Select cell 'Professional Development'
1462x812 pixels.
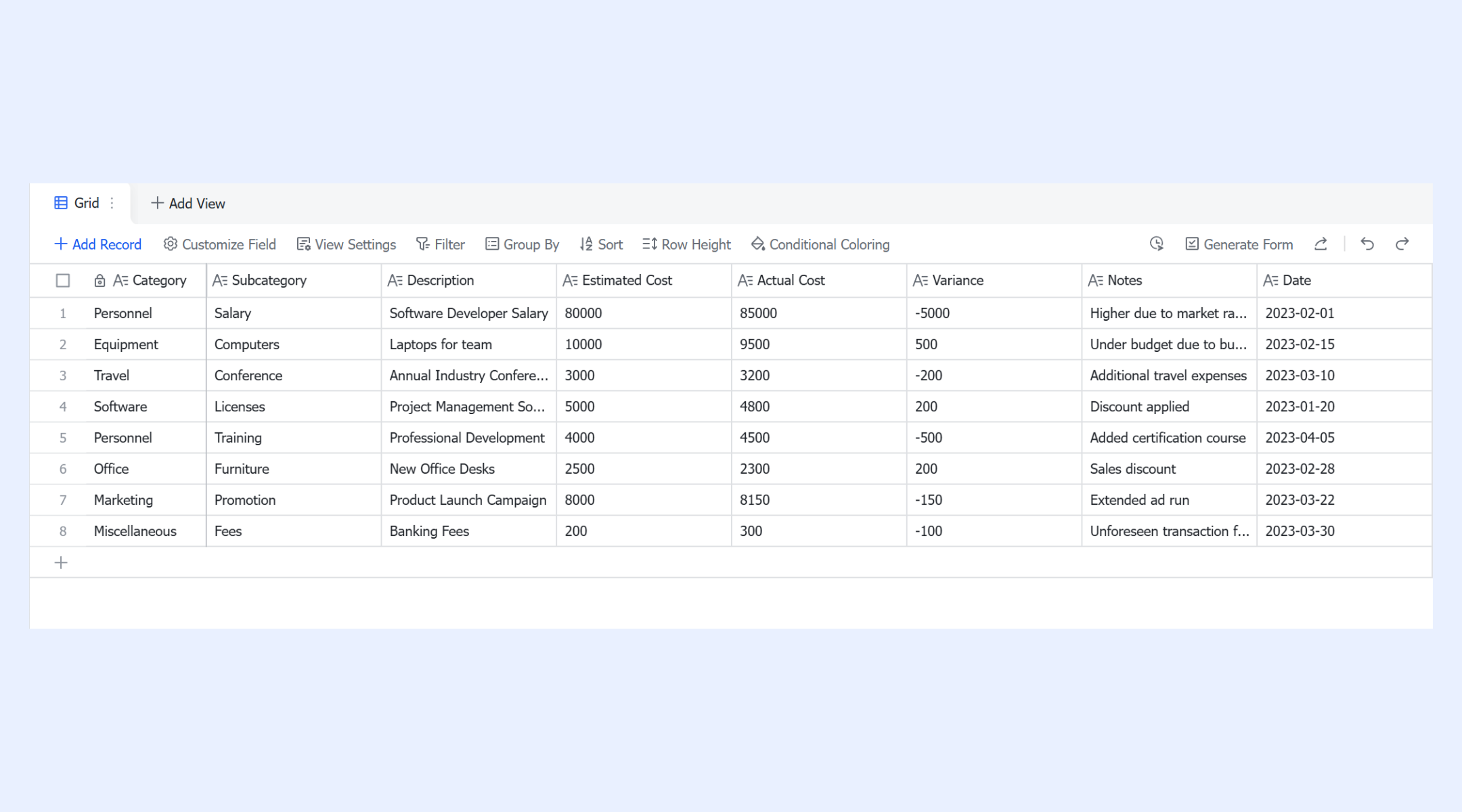pyautogui.click(x=469, y=438)
